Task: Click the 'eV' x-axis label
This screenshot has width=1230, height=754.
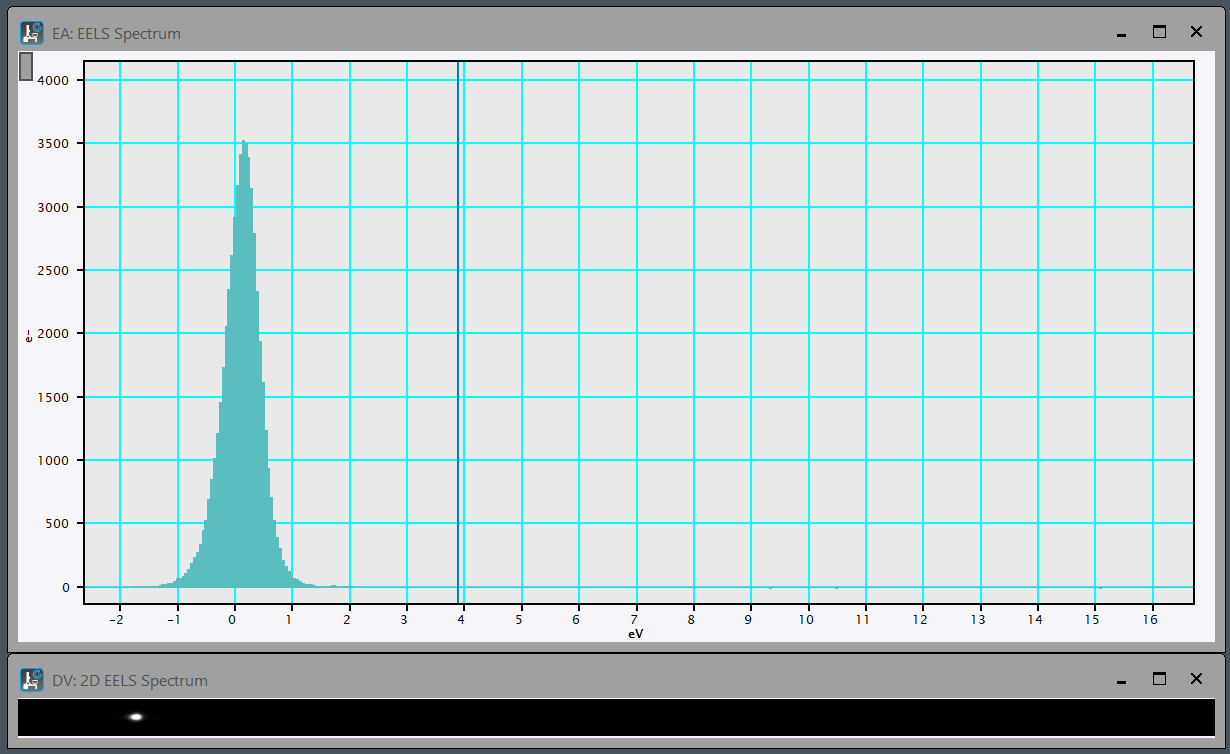Action: (636, 634)
